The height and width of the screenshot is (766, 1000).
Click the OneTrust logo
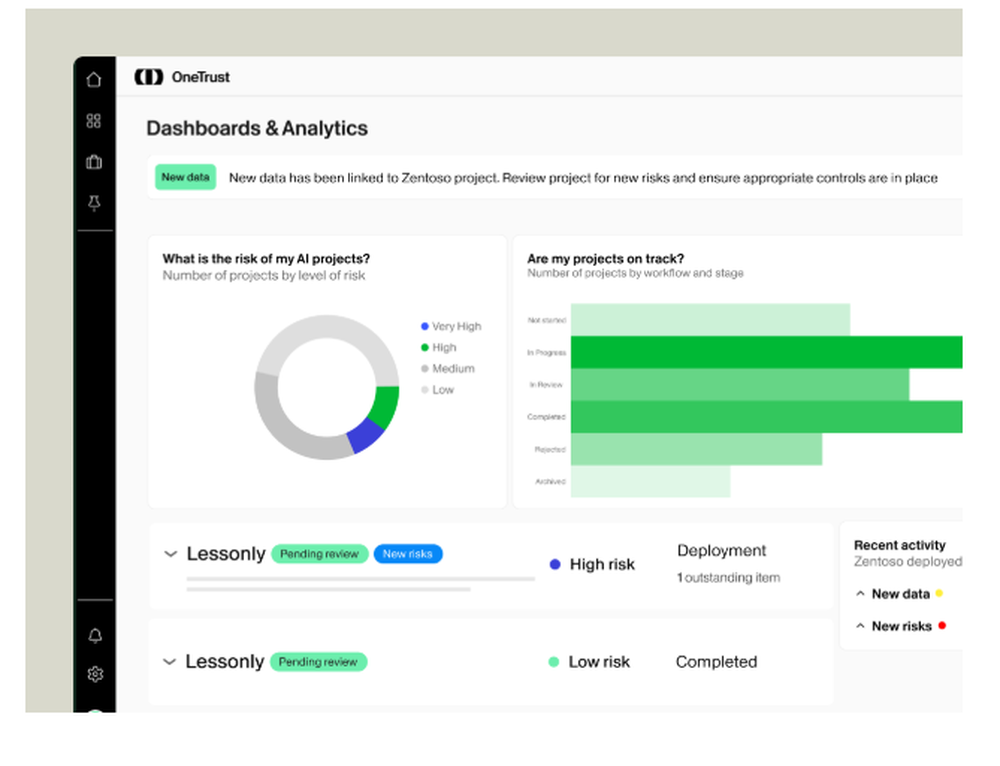[182, 77]
